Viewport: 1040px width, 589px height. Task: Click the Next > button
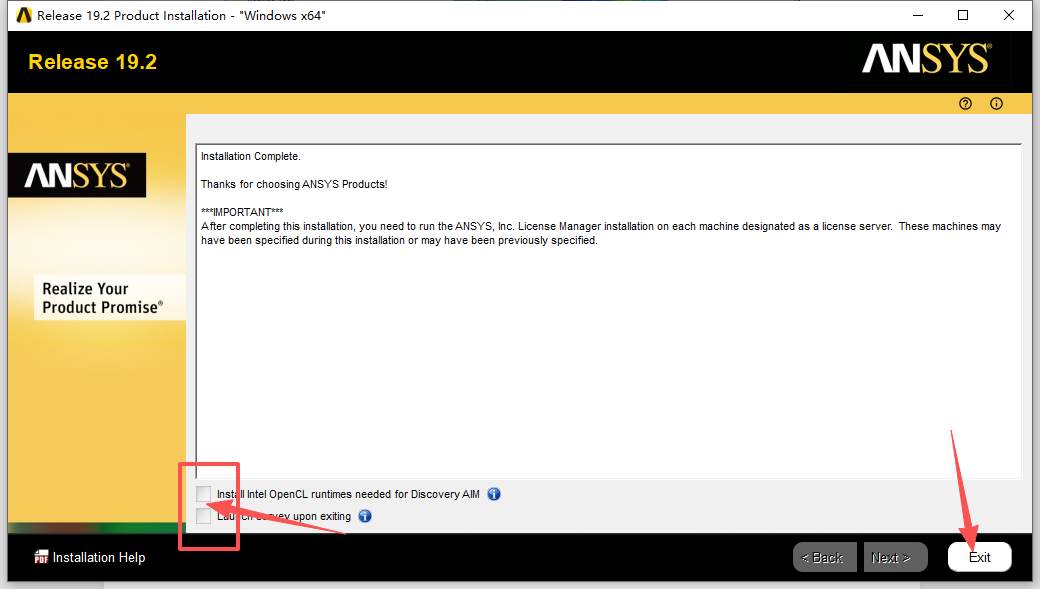[890, 557]
